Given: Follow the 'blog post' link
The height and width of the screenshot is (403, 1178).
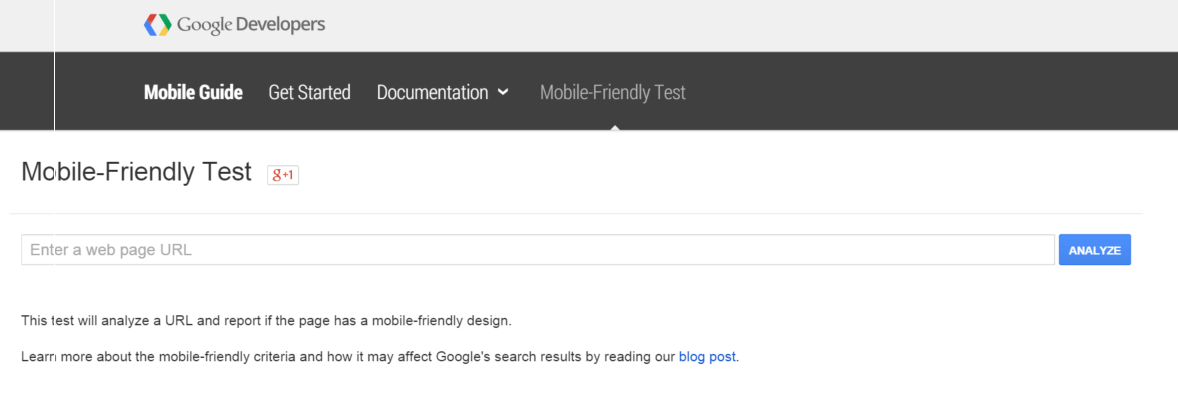Looking at the screenshot, I should [707, 356].
